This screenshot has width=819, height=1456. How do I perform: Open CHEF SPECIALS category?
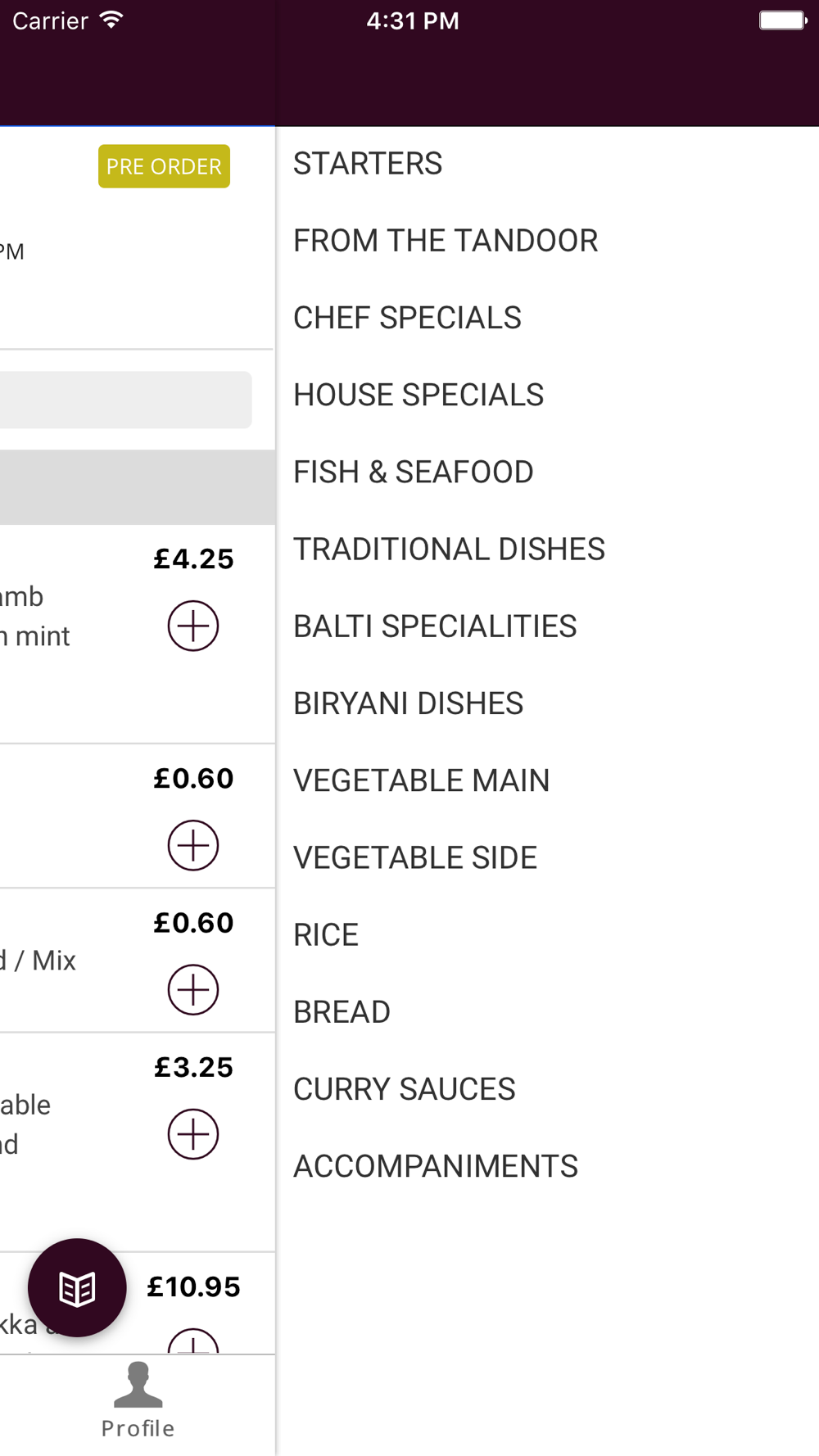pyautogui.click(x=407, y=318)
